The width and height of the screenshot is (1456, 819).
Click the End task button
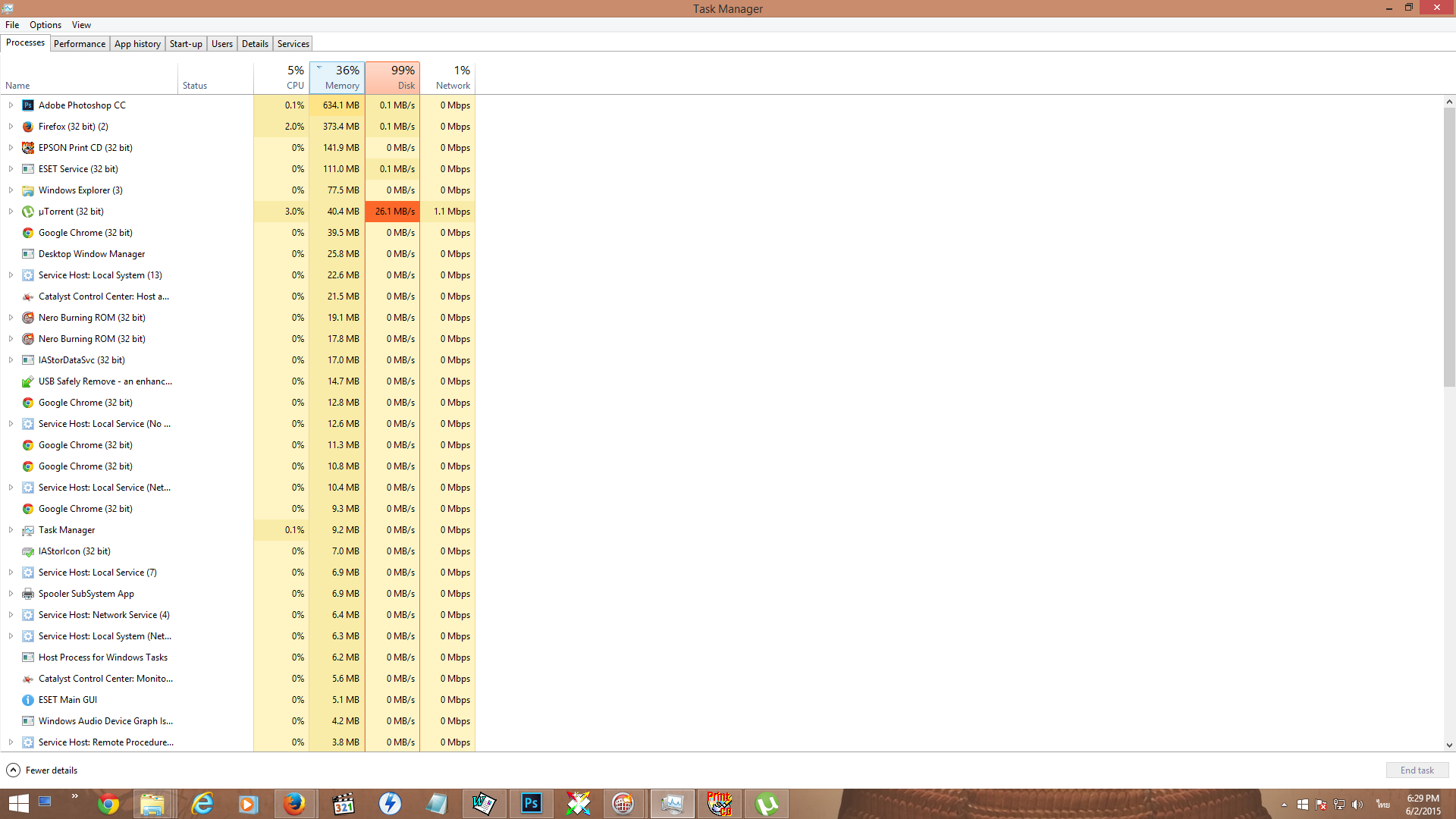[1417, 770]
